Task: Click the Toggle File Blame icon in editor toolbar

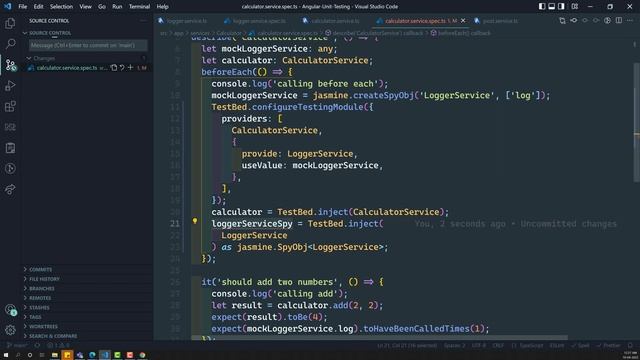Action: click(607, 20)
